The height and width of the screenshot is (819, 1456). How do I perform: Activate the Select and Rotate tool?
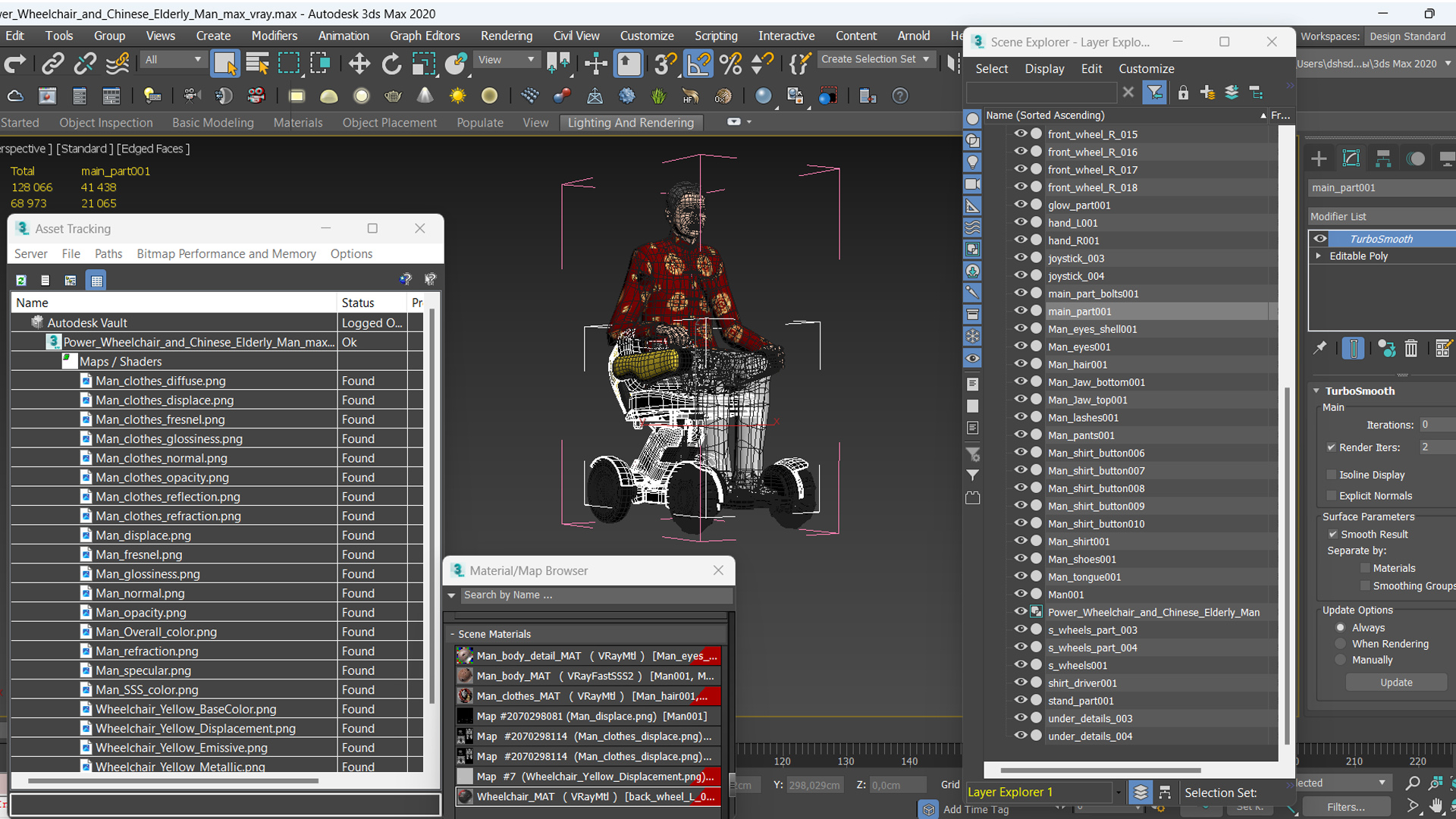point(391,64)
